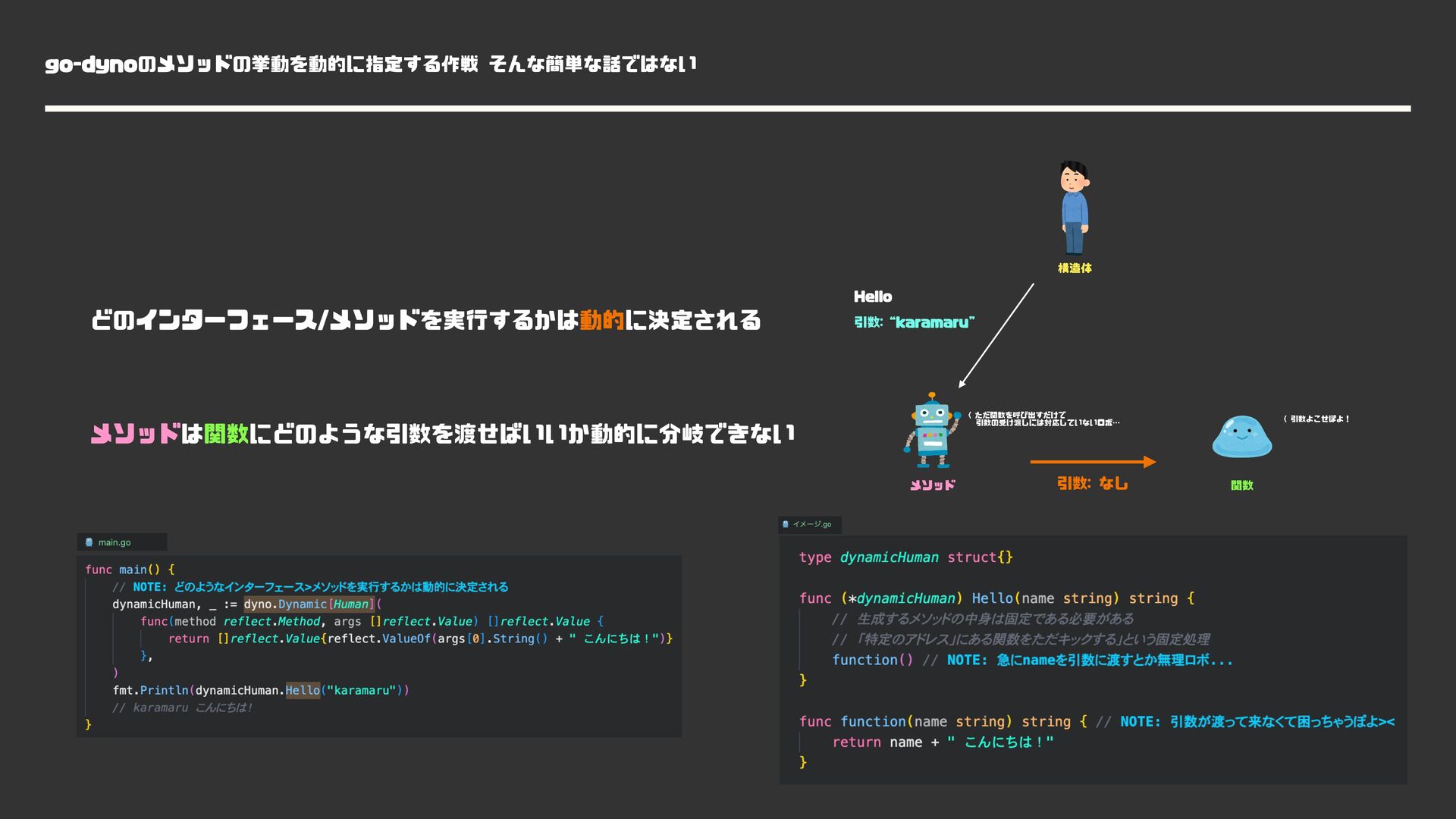Click the green 関数 word in the second sentence
Viewport: 1456px width, 819px height.
click(226, 434)
